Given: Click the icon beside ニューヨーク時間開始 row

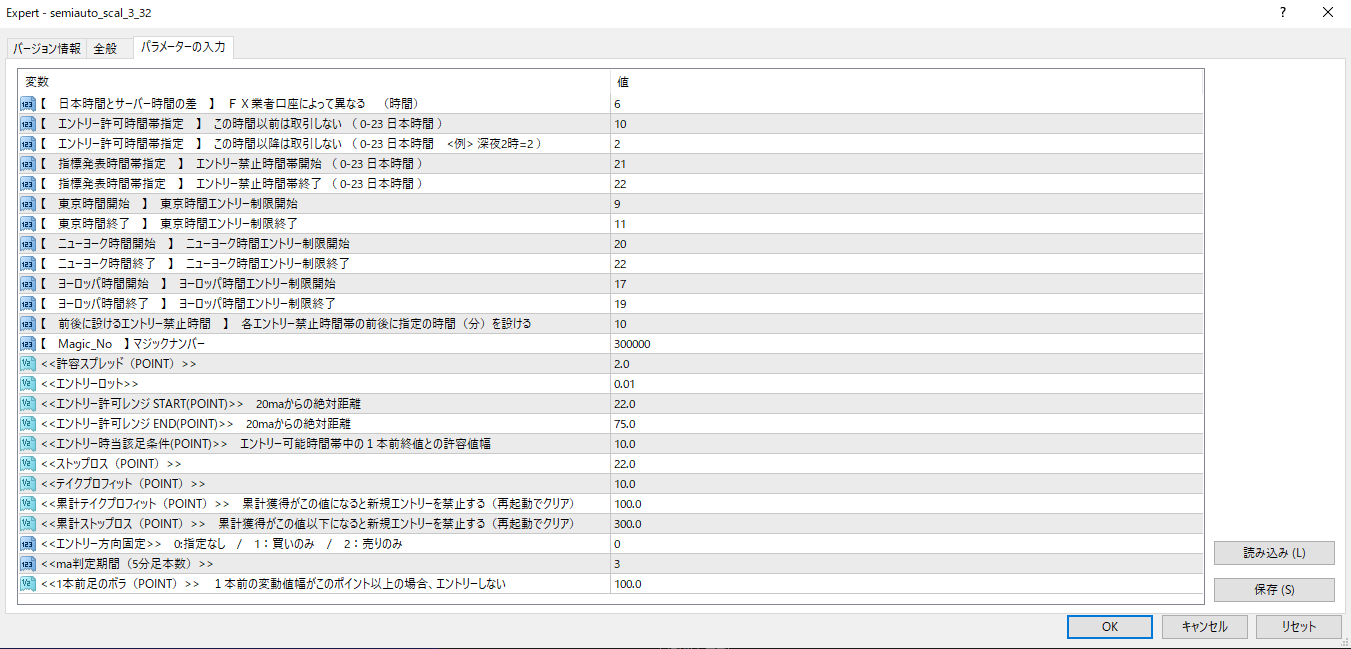Looking at the screenshot, I should [x=27, y=244].
